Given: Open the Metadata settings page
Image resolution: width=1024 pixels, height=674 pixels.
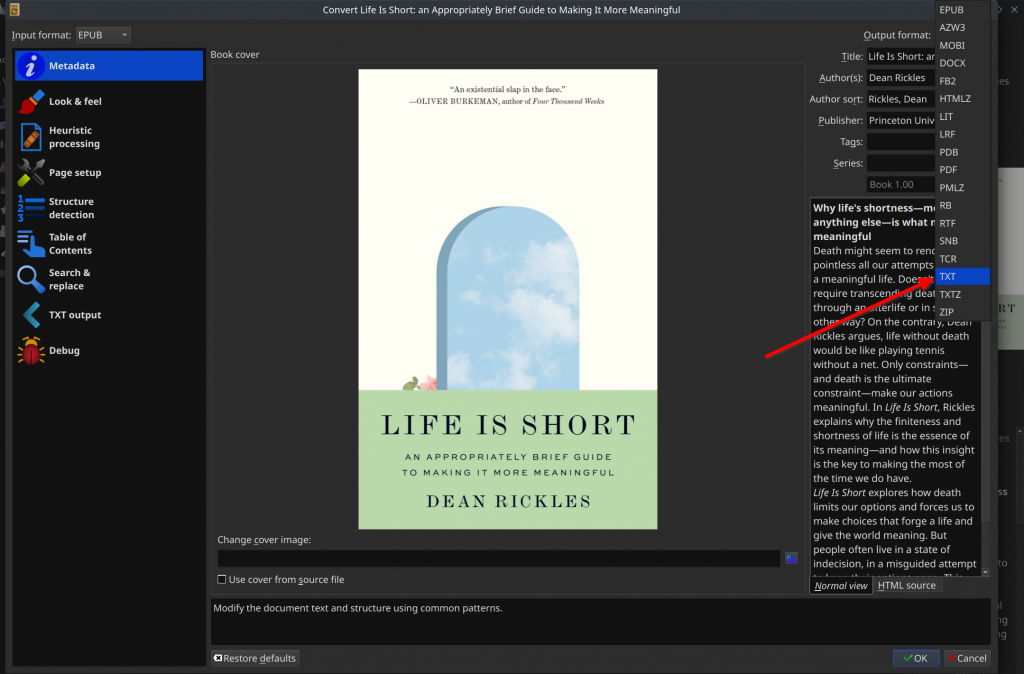Looking at the screenshot, I should (x=109, y=66).
